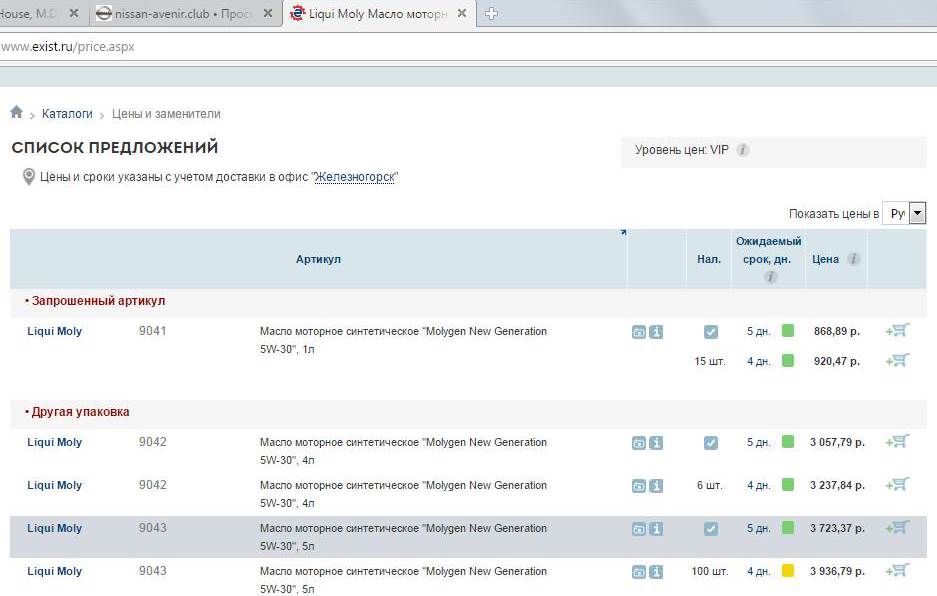Open photo icon for article 9041
The height and width of the screenshot is (596, 937).
639,332
